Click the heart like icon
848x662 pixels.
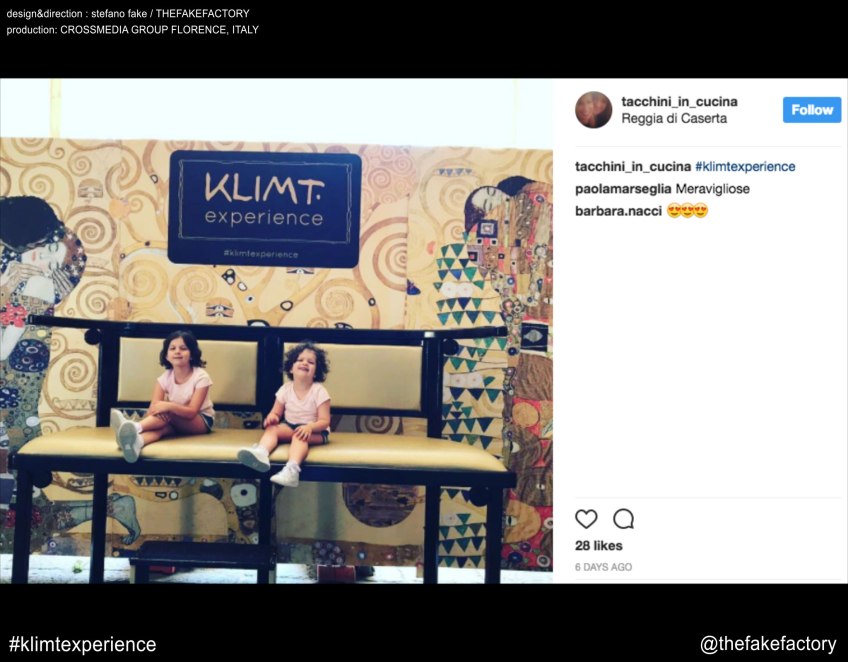point(586,519)
